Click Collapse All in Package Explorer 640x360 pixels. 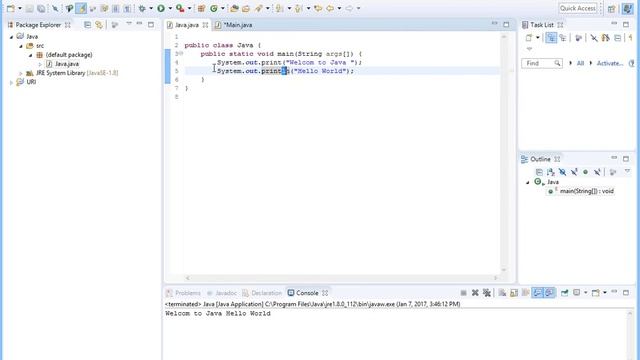pyautogui.click(x=87, y=25)
